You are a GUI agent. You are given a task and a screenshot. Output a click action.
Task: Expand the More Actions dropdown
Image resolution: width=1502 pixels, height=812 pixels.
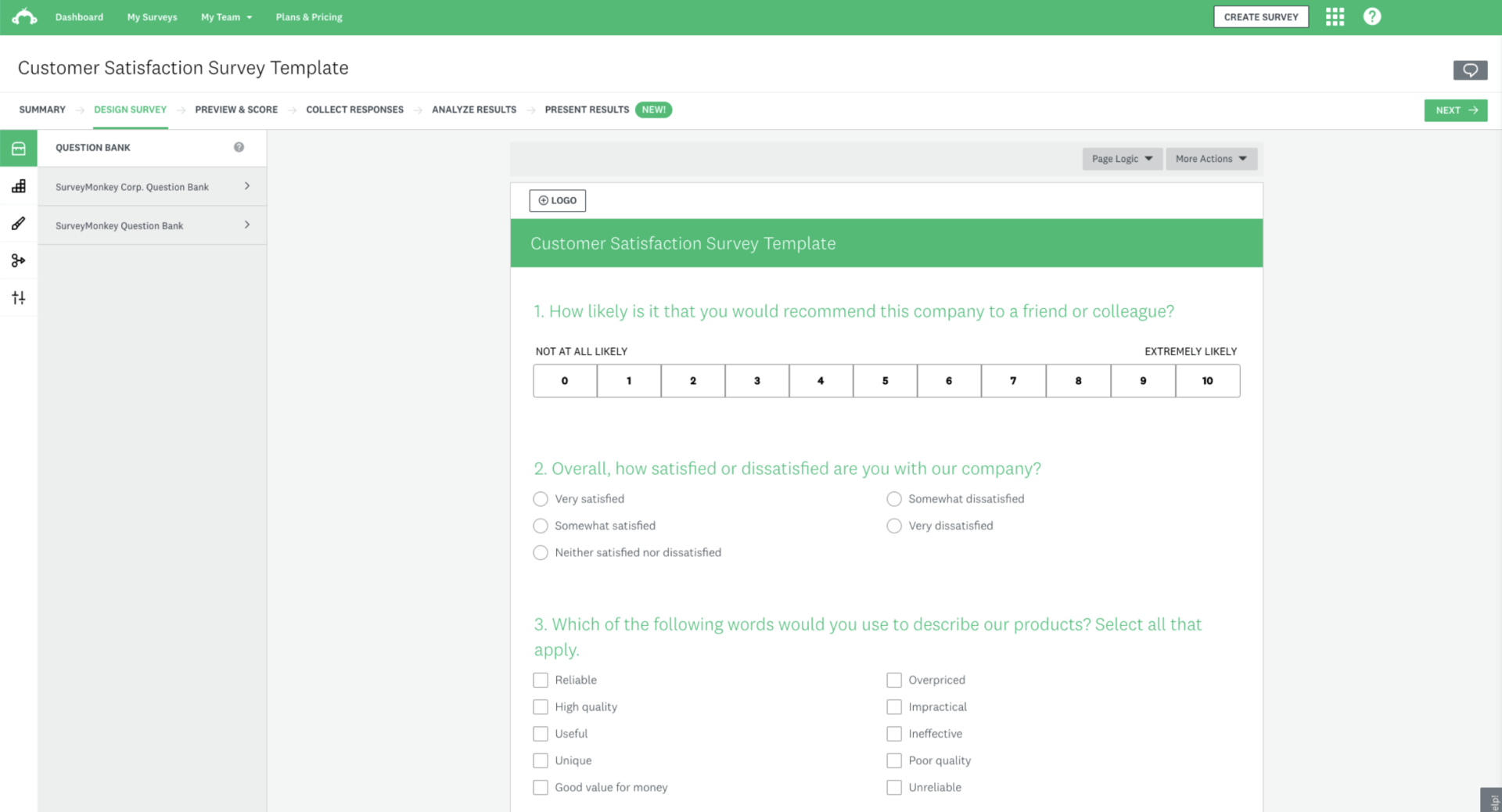[1211, 159]
